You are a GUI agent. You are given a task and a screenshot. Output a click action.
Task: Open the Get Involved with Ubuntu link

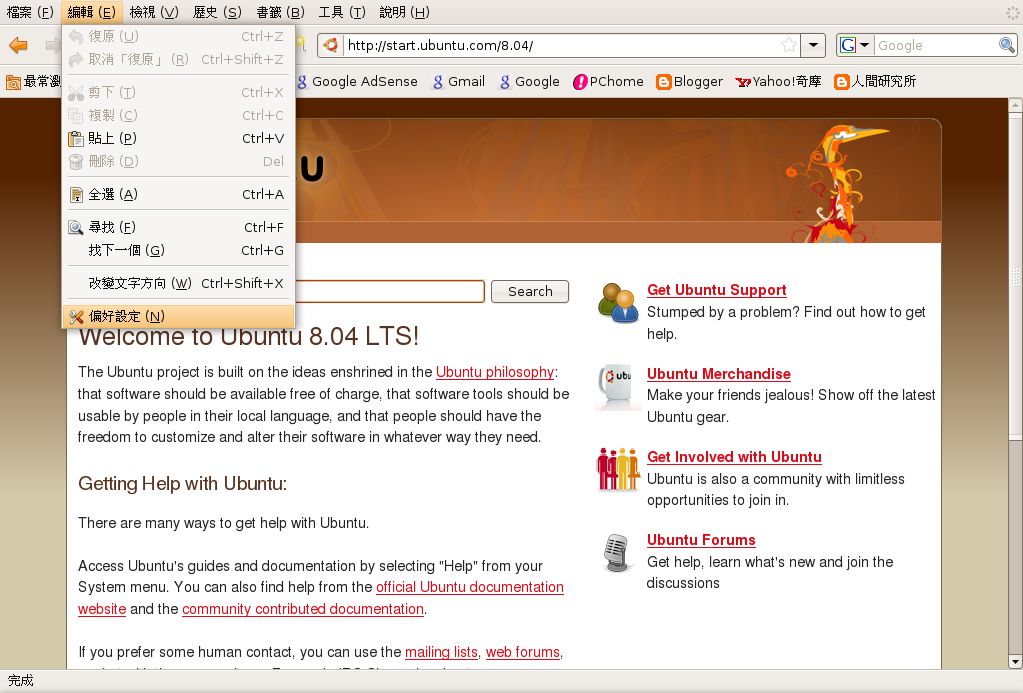pyautogui.click(x=734, y=457)
